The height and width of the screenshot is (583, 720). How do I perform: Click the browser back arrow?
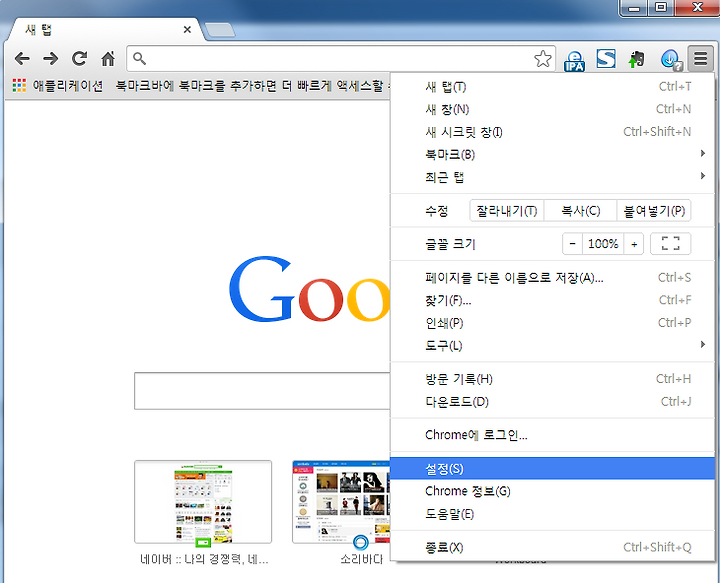tap(22, 59)
